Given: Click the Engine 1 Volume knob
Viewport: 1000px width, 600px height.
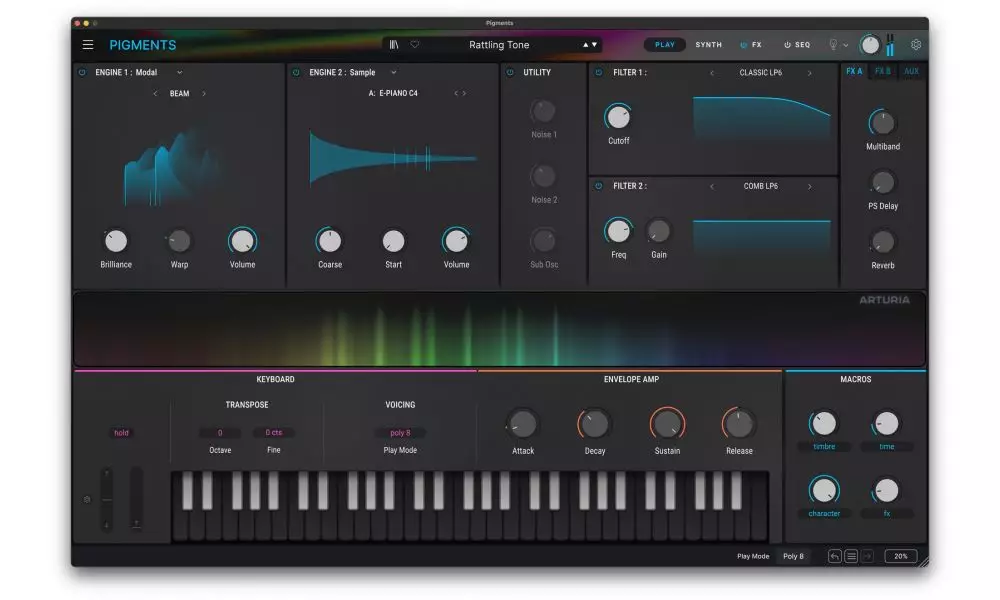Looking at the screenshot, I should point(242,241).
